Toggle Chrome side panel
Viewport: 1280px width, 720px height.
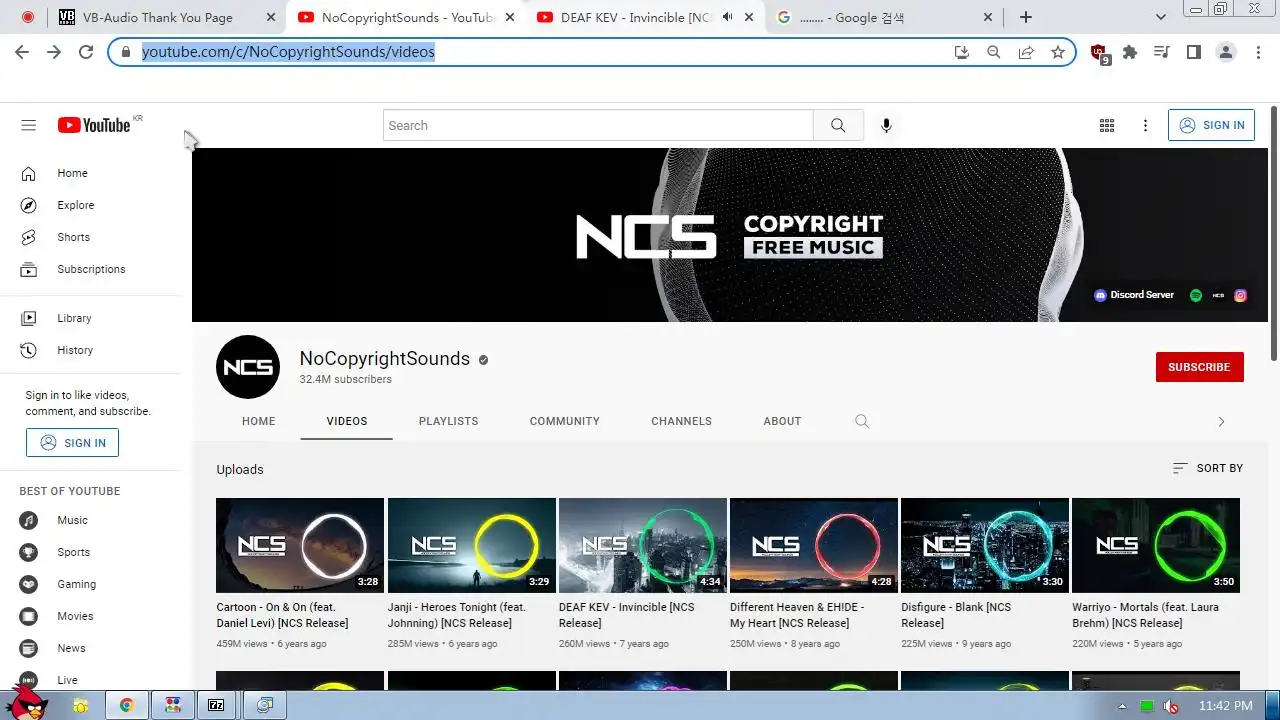point(1194,52)
